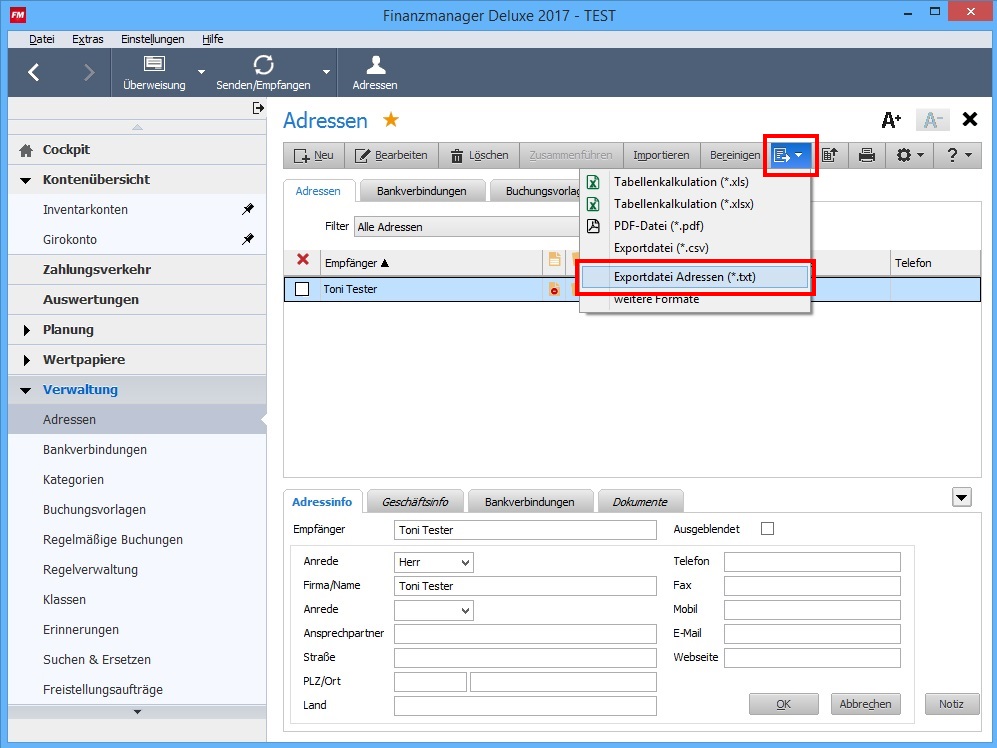Go back with the left arrow
997x748 pixels.
click(x=34, y=73)
